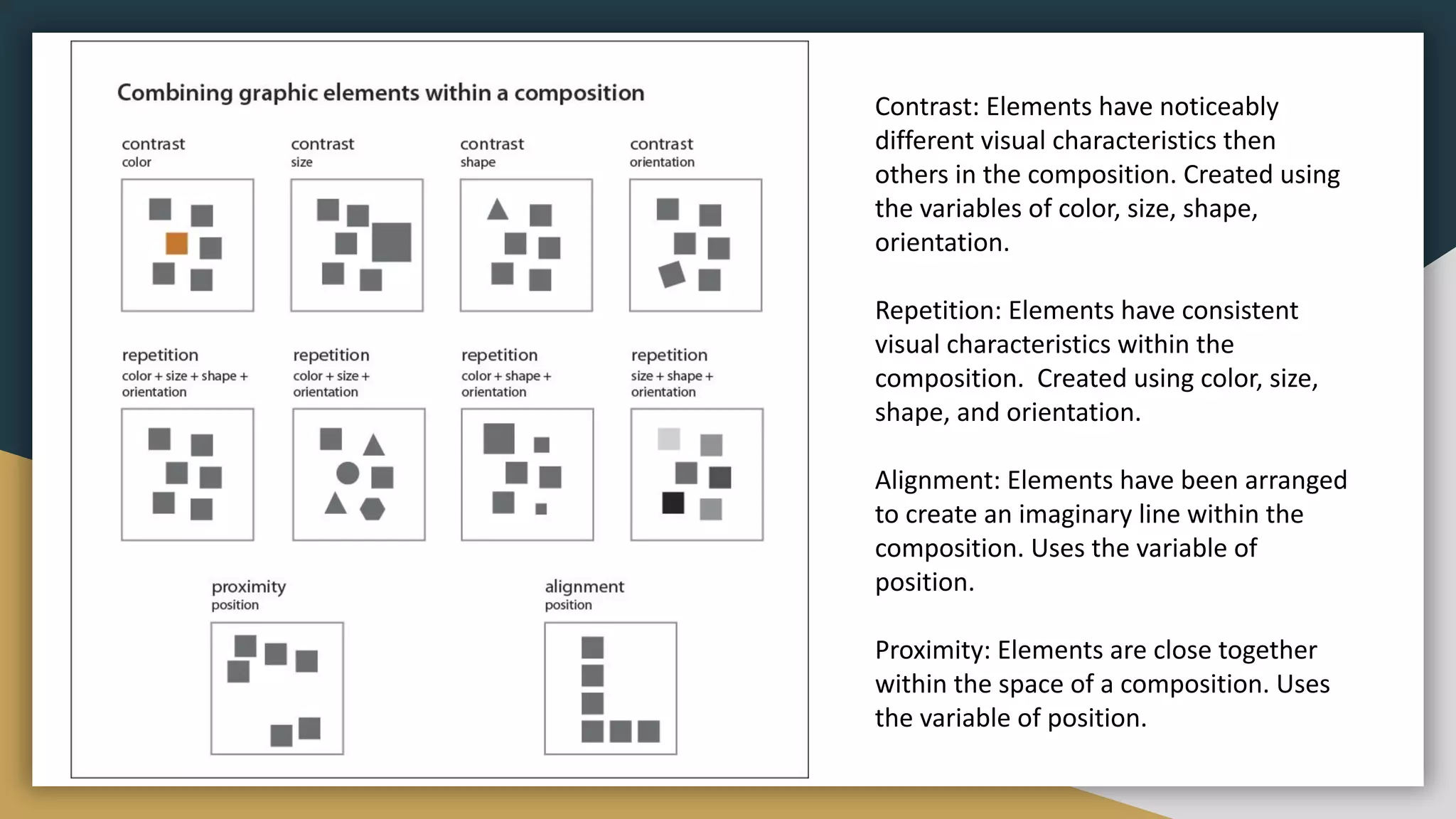
Task: Click the 'repetition color + size + shape + orientation' label
Action: pos(185,373)
